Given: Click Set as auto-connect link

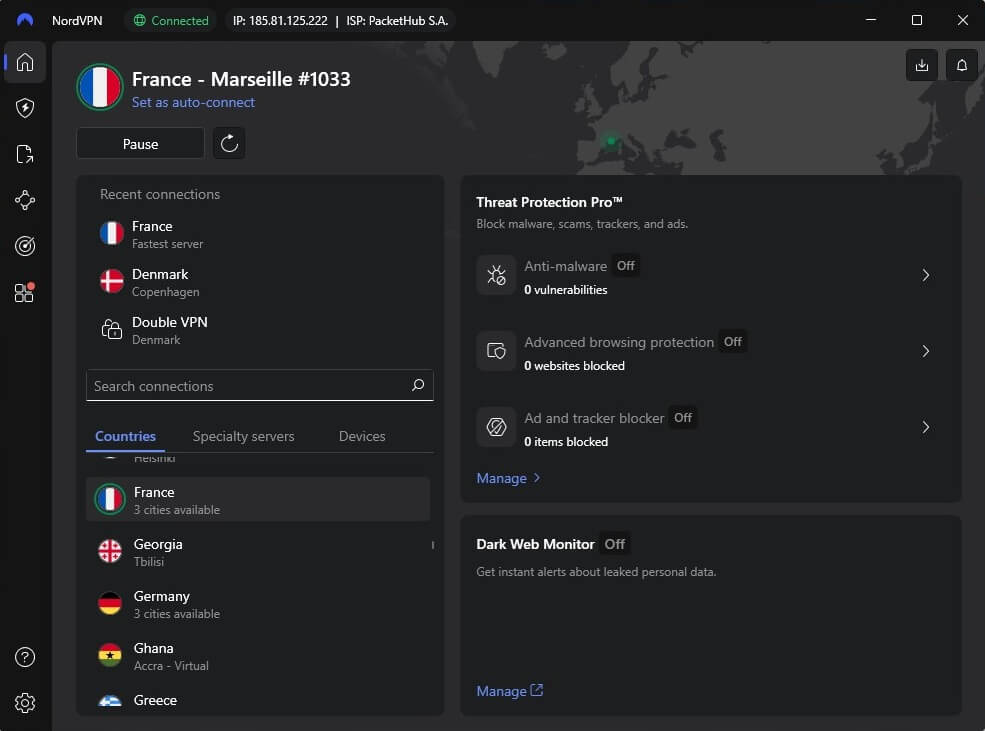Looking at the screenshot, I should pyautogui.click(x=193, y=102).
